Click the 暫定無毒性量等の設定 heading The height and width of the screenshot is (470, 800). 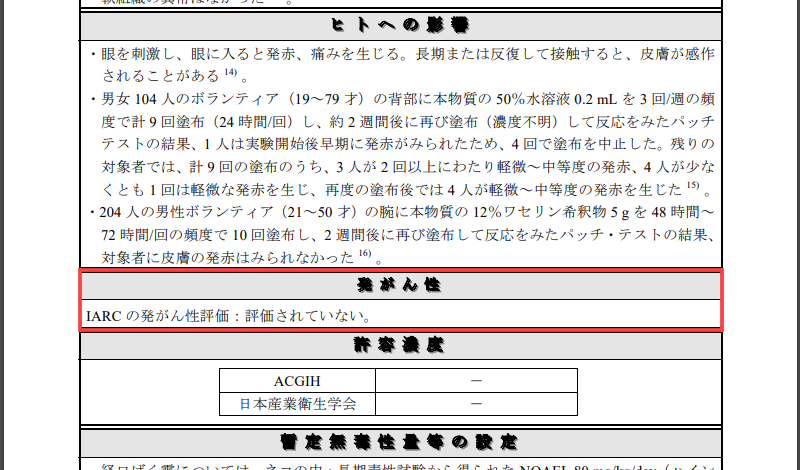point(400,442)
